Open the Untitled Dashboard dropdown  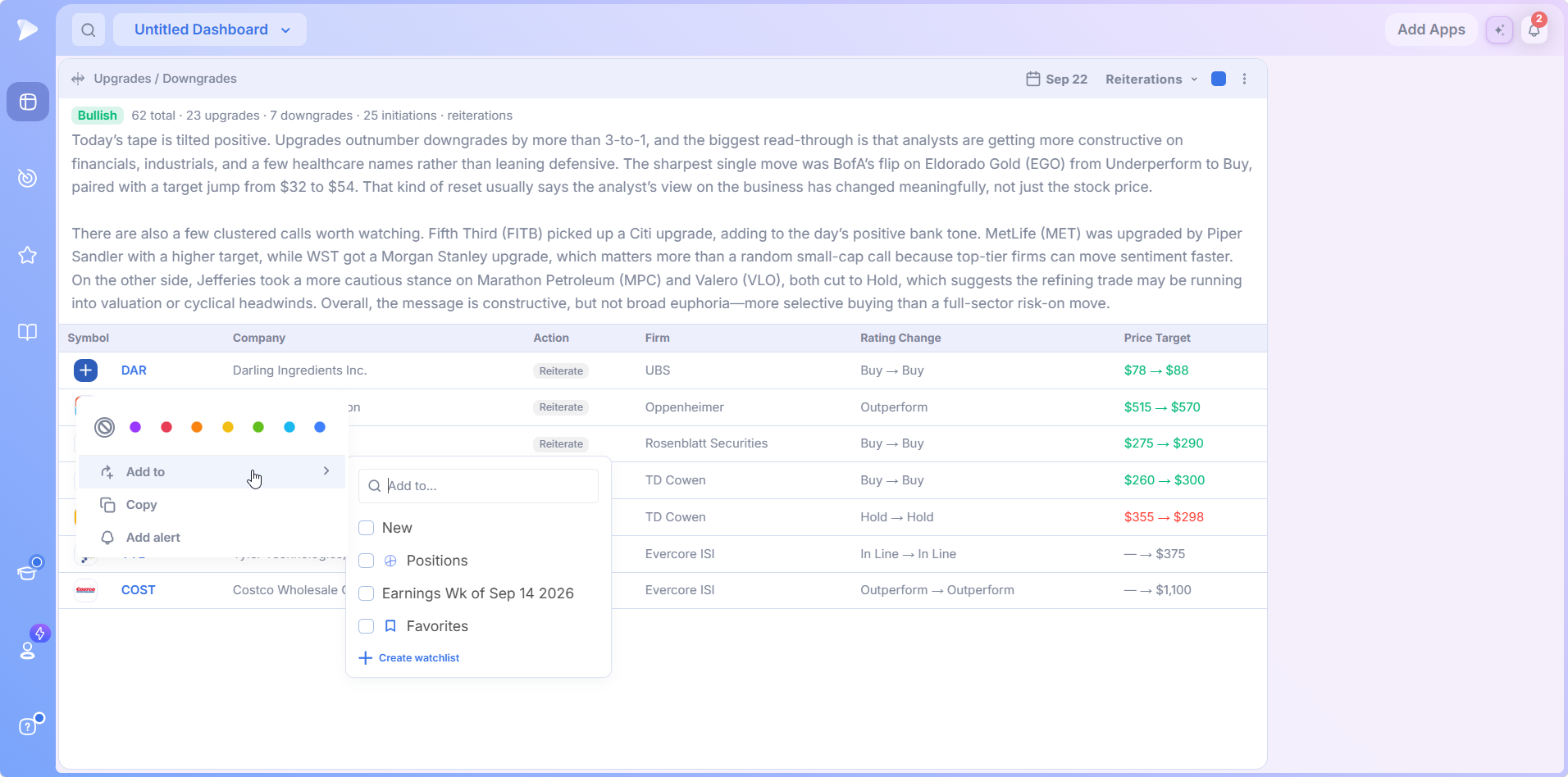pos(210,30)
